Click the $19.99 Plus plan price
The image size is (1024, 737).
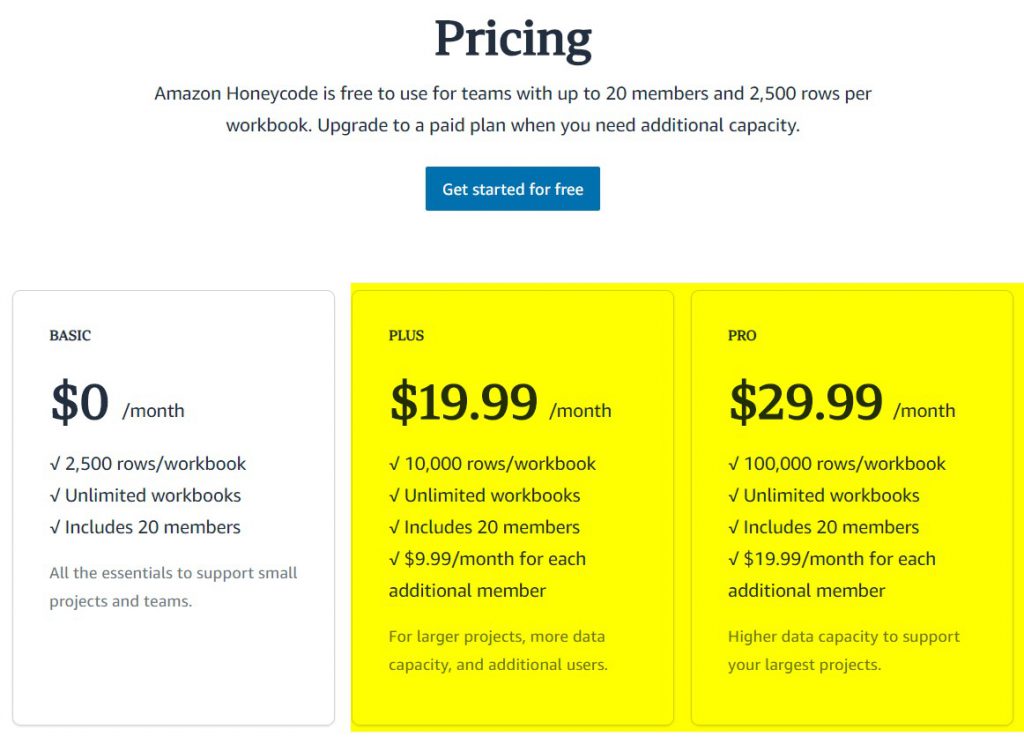pyautogui.click(x=464, y=402)
